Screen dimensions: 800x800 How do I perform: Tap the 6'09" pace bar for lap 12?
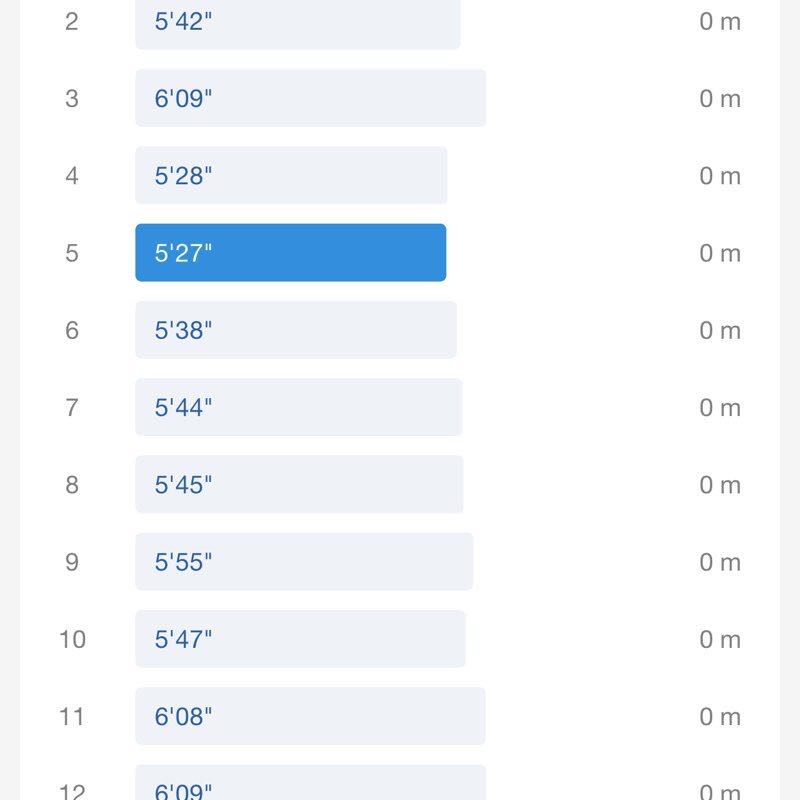coord(310,785)
